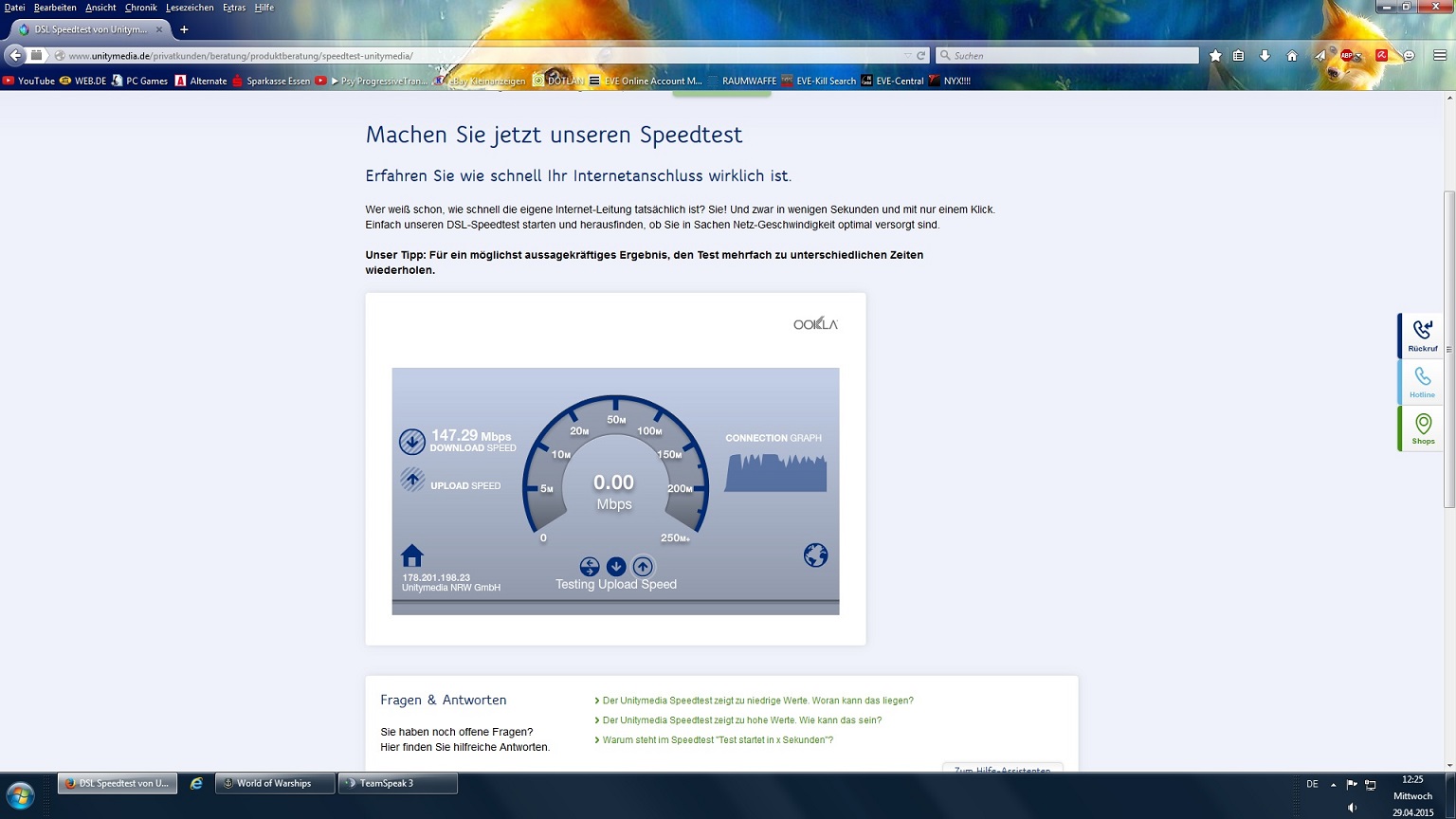Open the URL bar history dropdown arrow

click(x=907, y=56)
